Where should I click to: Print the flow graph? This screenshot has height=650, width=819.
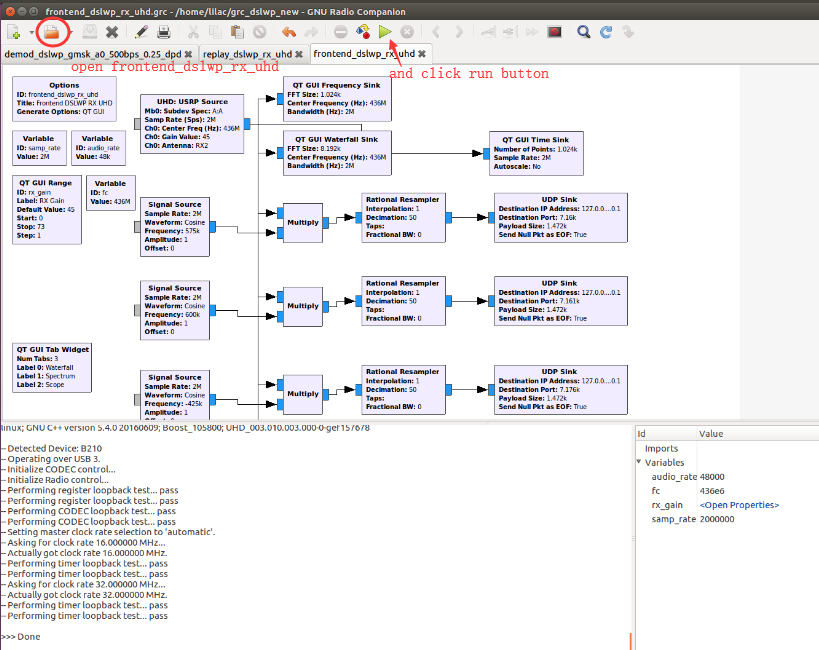[x=163, y=32]
